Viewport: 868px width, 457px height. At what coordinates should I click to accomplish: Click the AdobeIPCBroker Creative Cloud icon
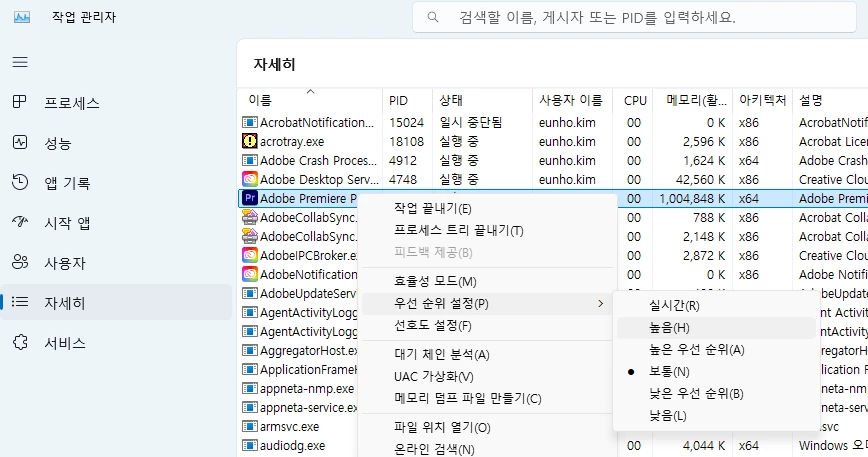(x=250, y=255)
